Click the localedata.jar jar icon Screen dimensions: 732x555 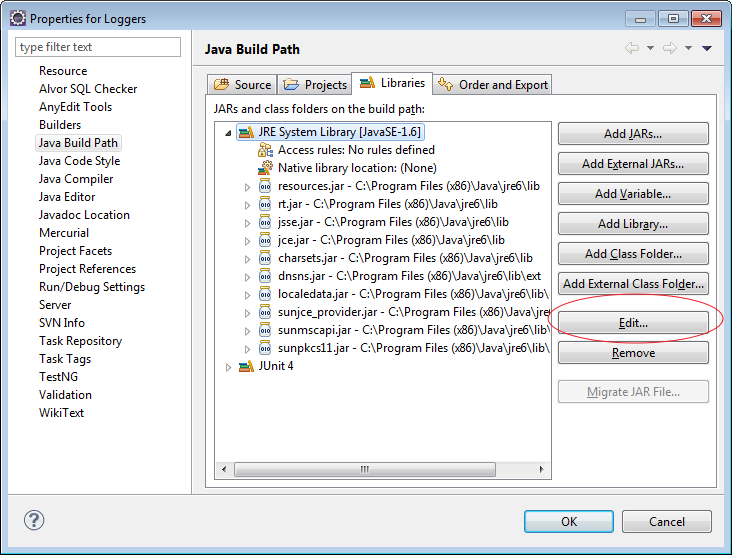pos(265,295)
